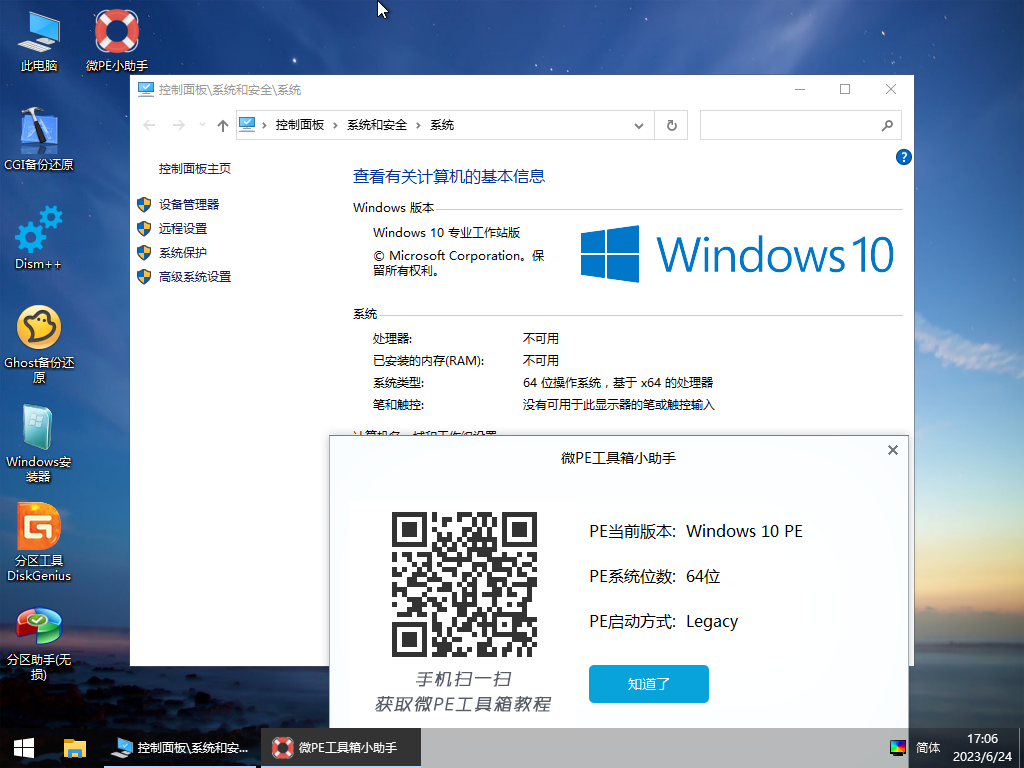1024x768 pixels.
Task: Expand the address bar history dropdown
Action: pyautogui.click(x=639, y=125)
